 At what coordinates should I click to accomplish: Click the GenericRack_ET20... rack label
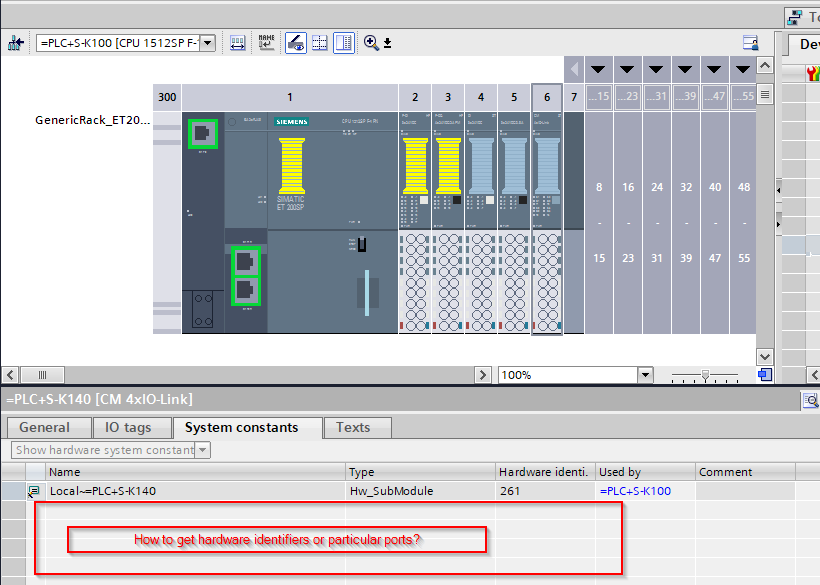click(x=92, y=120)
